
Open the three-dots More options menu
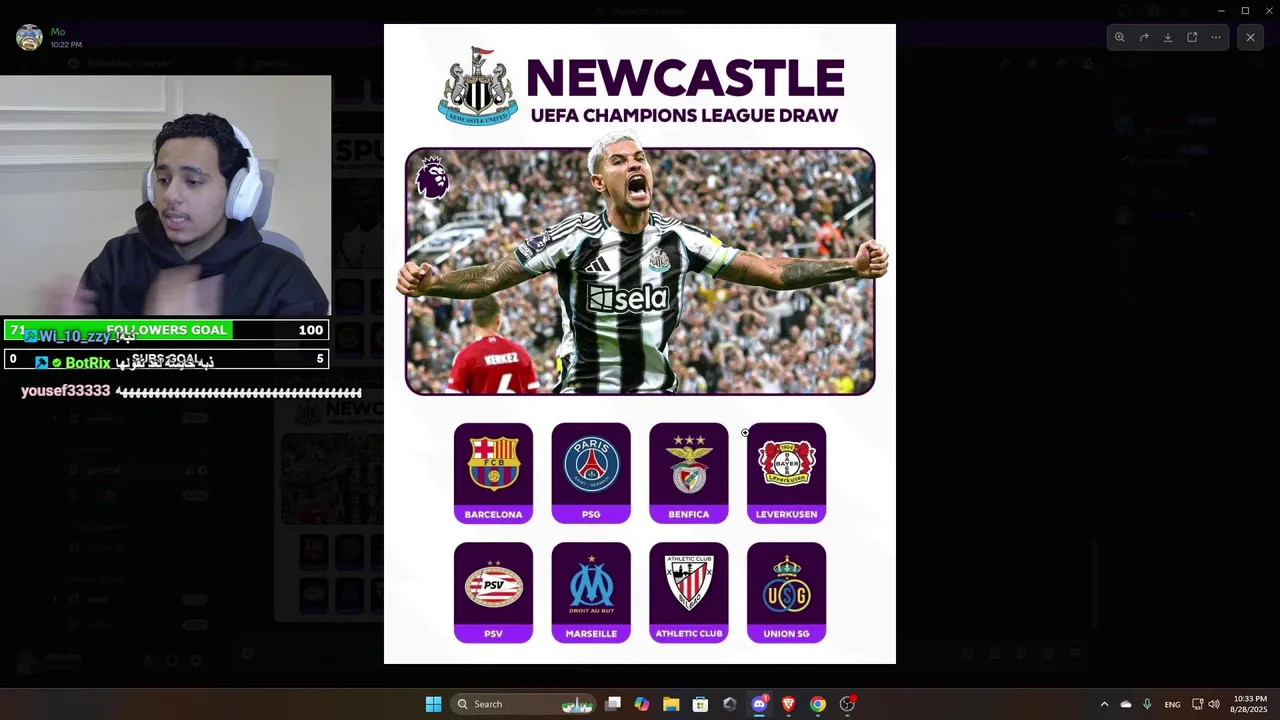click(1216, 37)
